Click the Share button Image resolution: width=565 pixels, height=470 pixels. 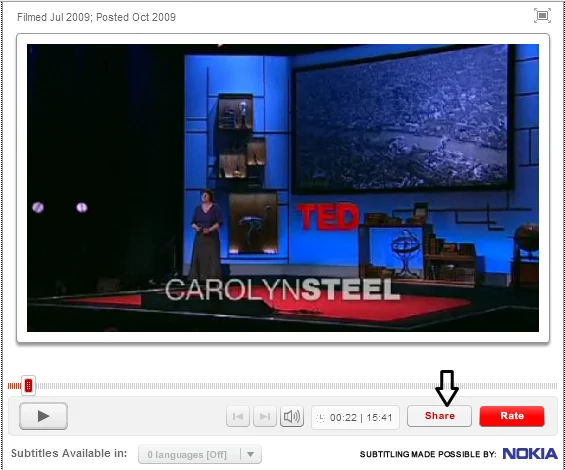tap(439, 416)
